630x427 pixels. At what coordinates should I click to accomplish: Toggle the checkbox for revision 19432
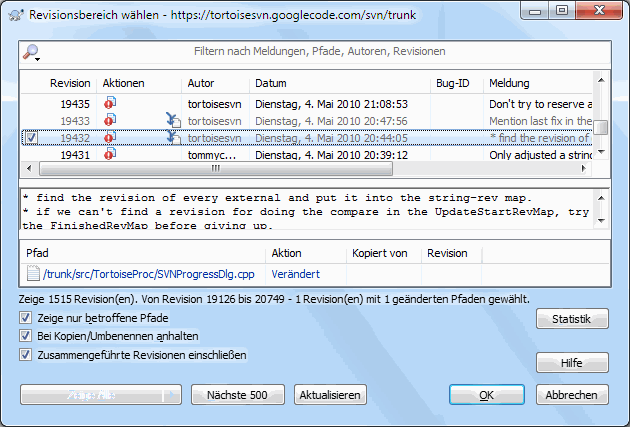[x=31, y=138]
